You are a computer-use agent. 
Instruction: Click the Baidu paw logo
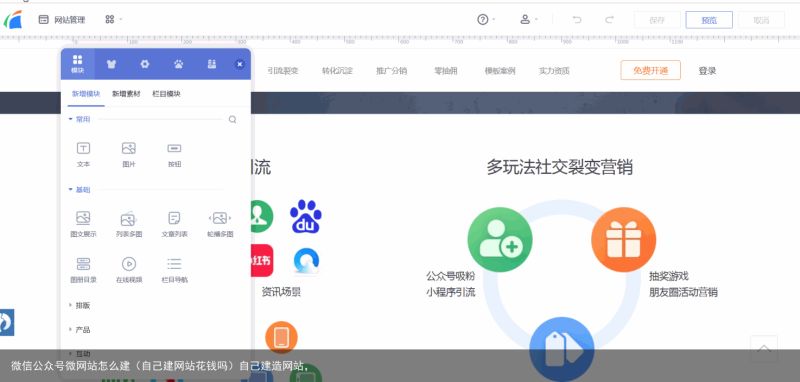(306, 216)
